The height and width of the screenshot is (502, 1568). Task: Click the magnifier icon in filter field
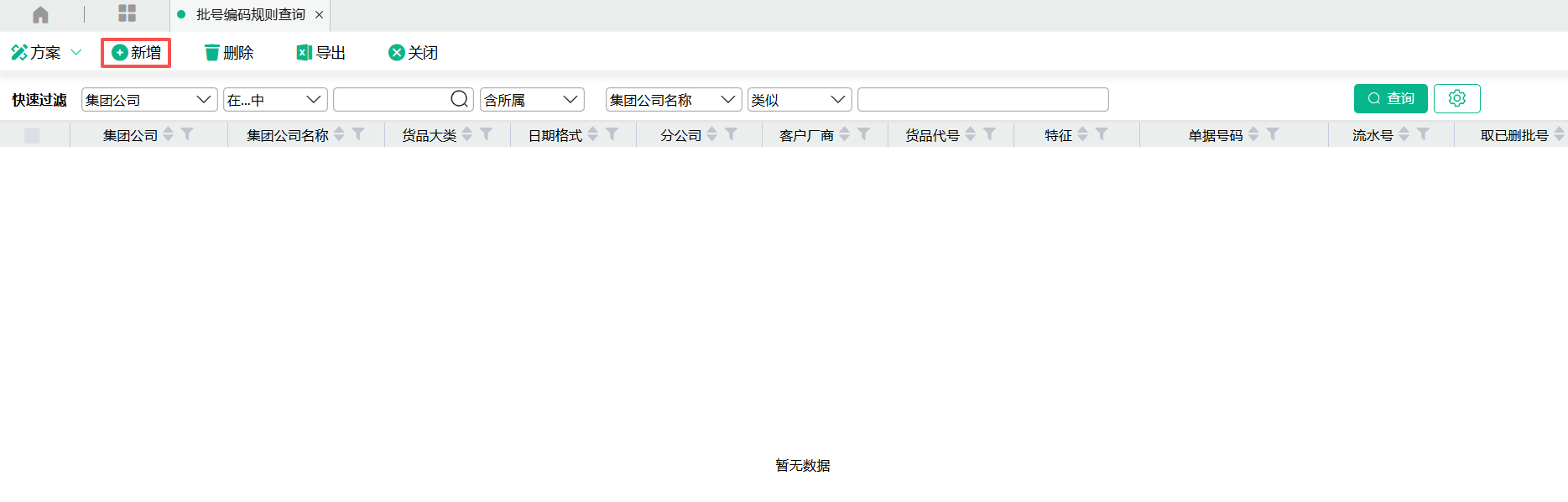click(459, 99)
